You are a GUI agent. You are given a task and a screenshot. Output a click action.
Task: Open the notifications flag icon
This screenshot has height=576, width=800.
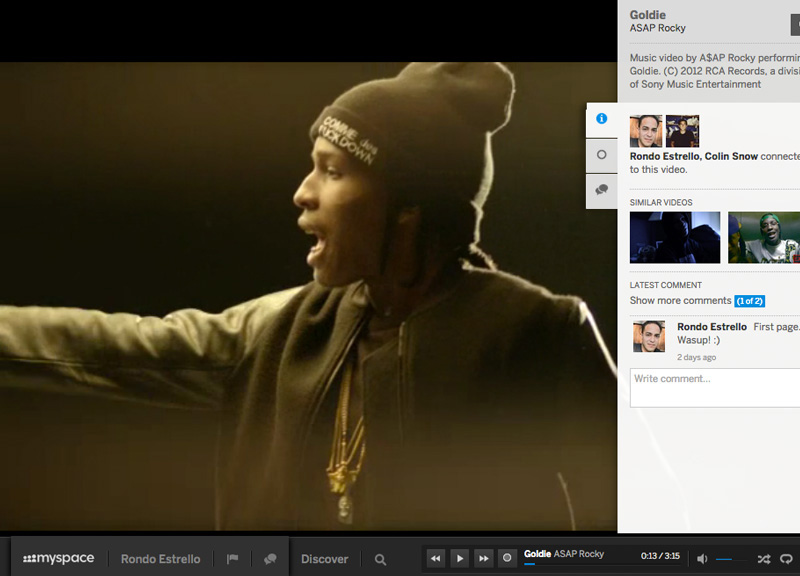[233, 559]
